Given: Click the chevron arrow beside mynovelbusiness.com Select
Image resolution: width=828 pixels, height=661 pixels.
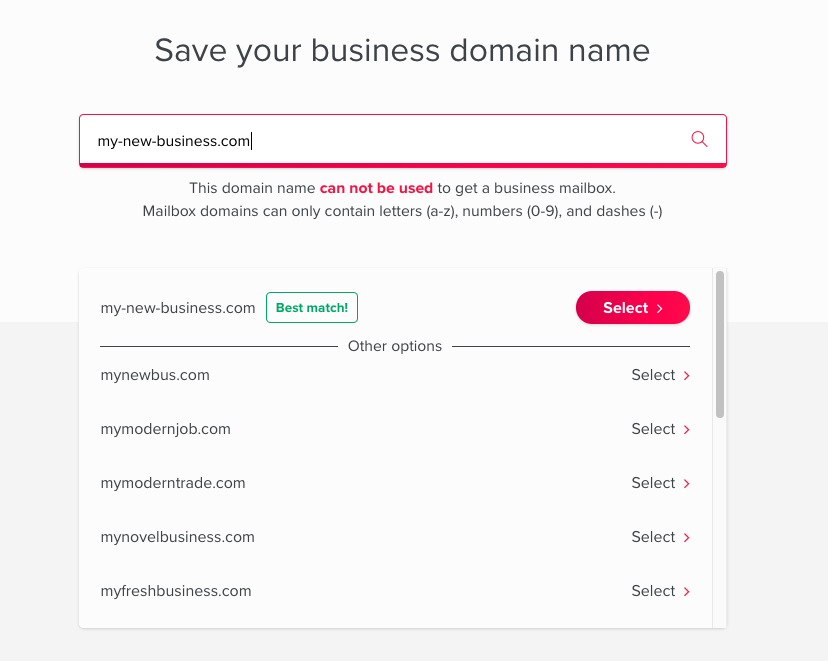Looking at the screenshot, I should (686, 537).
